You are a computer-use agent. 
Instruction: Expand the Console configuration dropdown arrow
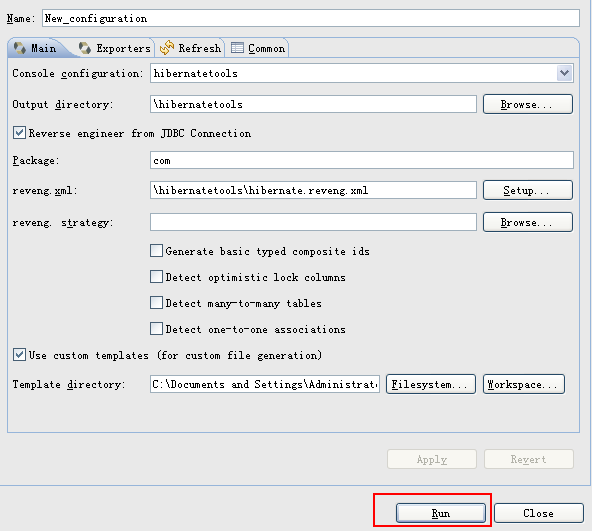(564, 73)
